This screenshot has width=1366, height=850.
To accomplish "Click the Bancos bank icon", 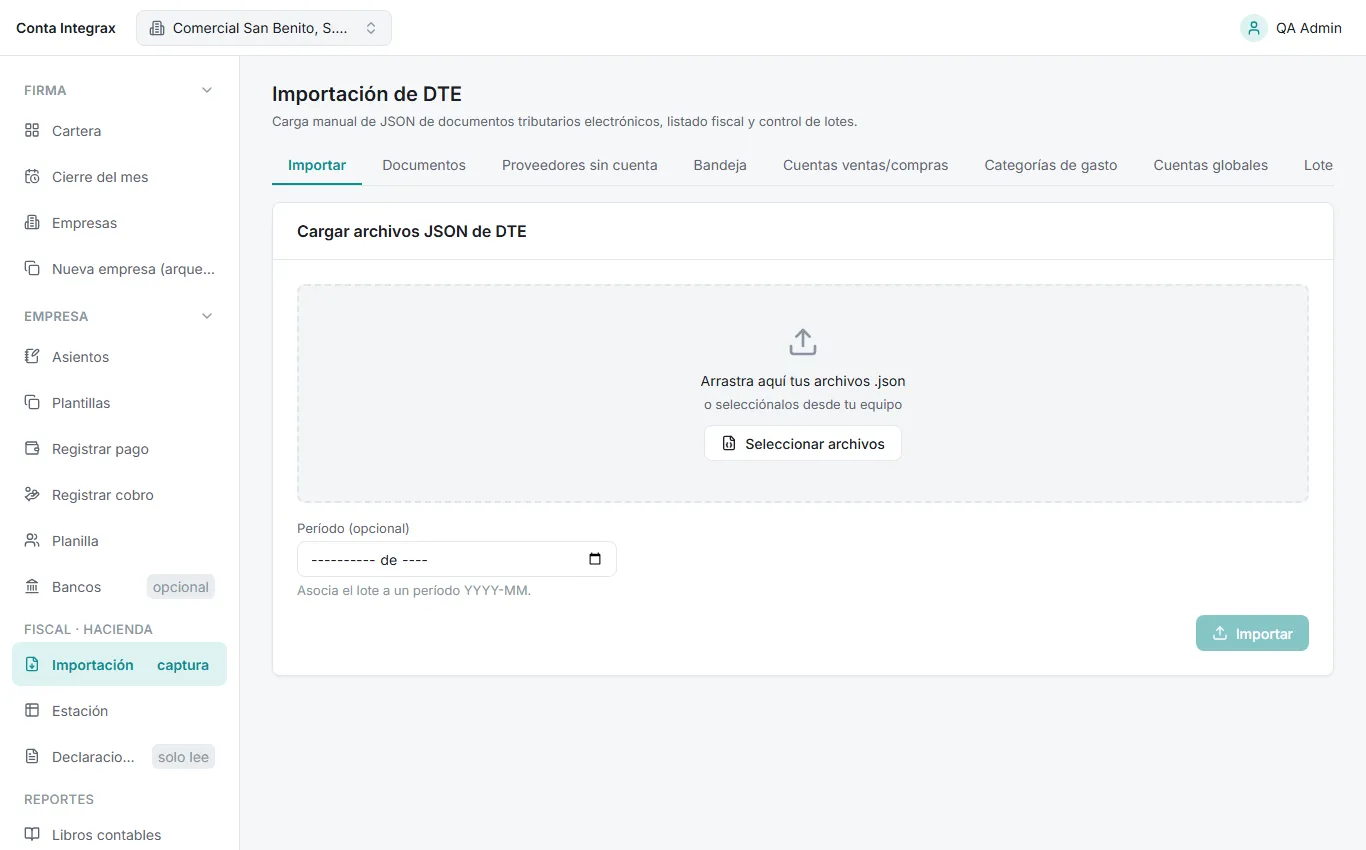I will (32, 587).
